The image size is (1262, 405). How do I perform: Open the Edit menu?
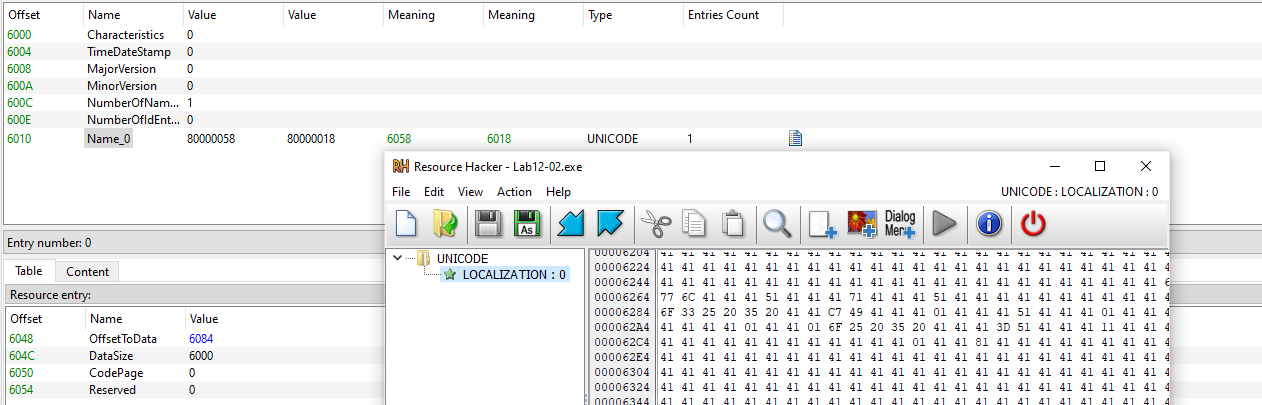tap(434, 191)
